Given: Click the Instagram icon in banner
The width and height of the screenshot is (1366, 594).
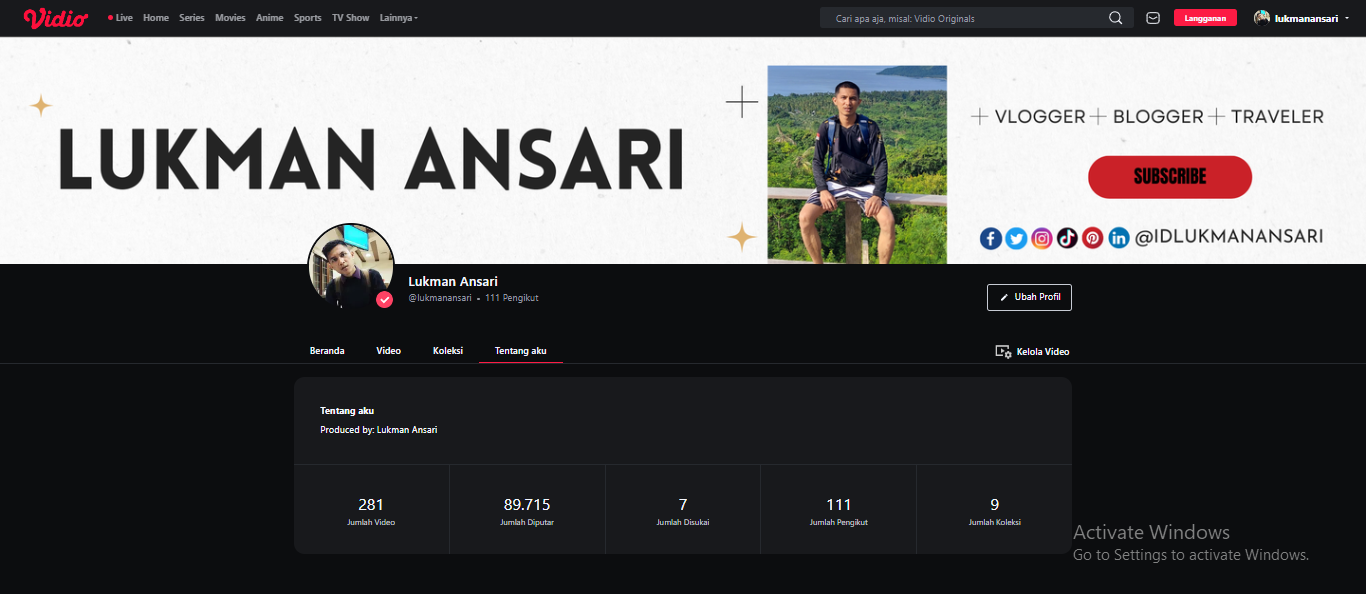Looking at the screenshot, I should 1042,238.
